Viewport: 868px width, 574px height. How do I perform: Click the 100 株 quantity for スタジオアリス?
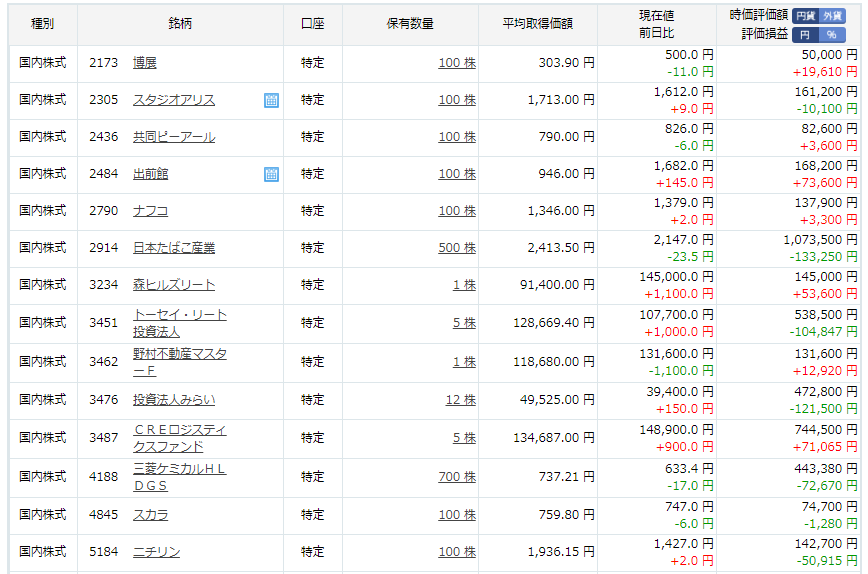457,100
